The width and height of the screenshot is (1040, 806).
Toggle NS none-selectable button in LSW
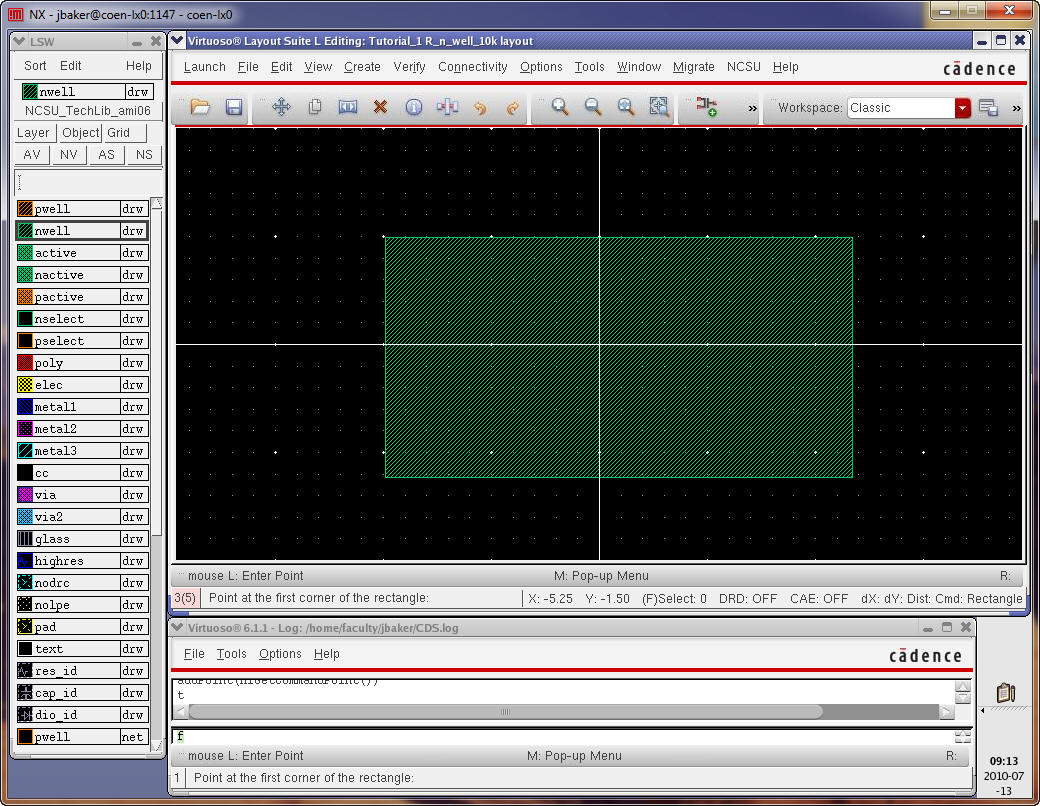144,155
